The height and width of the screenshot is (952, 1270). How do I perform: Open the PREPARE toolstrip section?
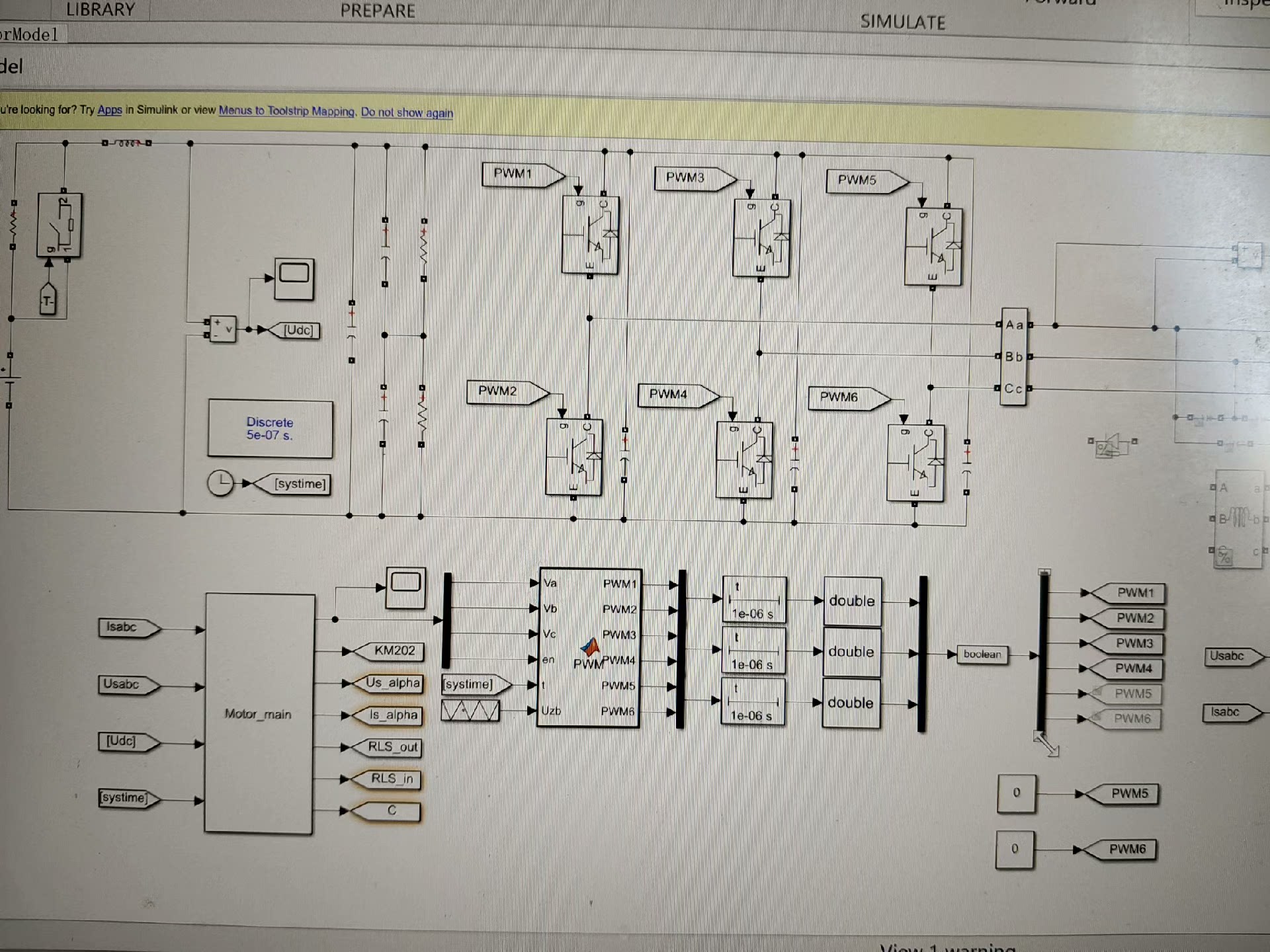coord(378,11)
